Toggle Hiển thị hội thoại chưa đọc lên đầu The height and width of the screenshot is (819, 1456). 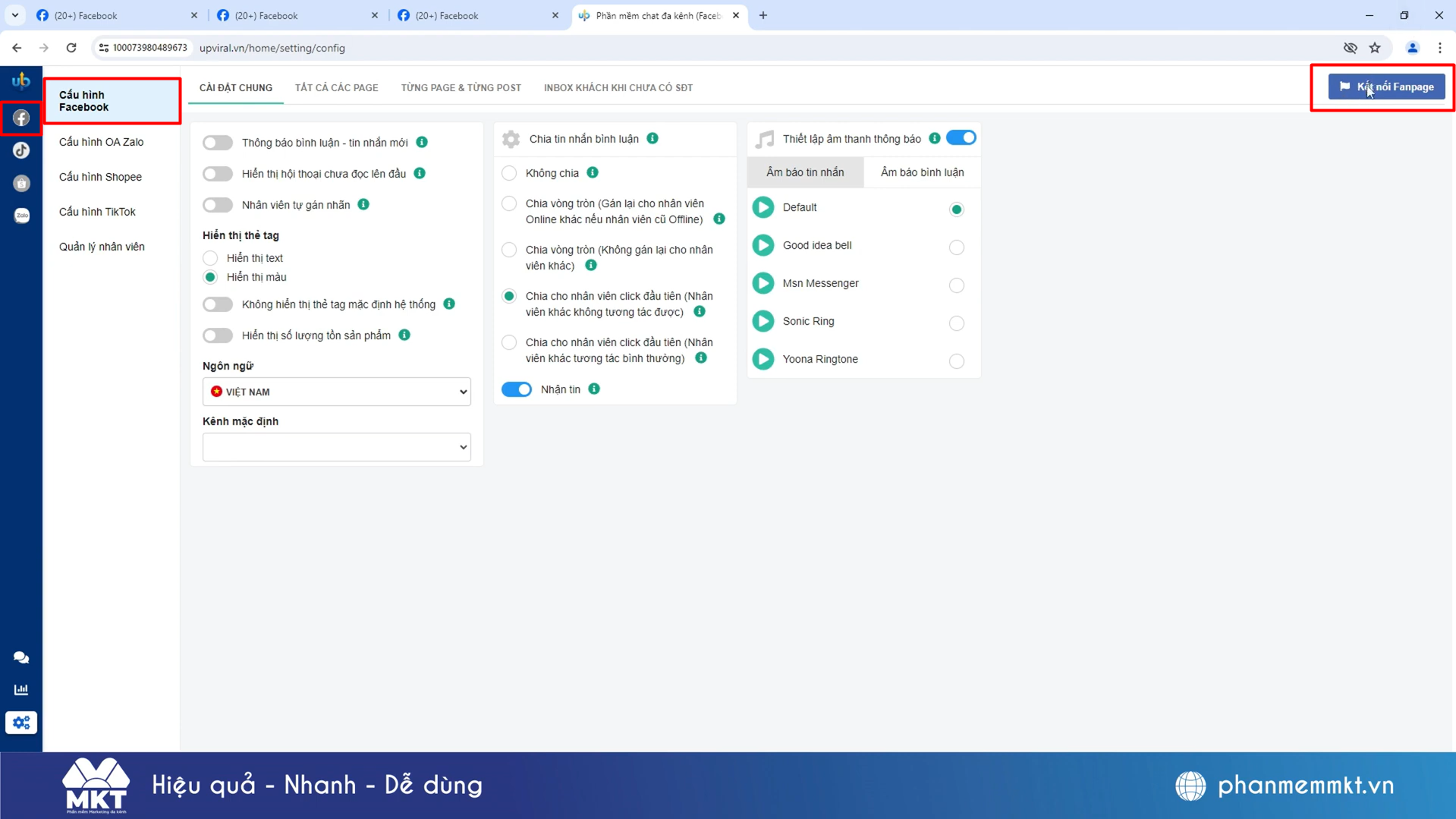(218, 174)
